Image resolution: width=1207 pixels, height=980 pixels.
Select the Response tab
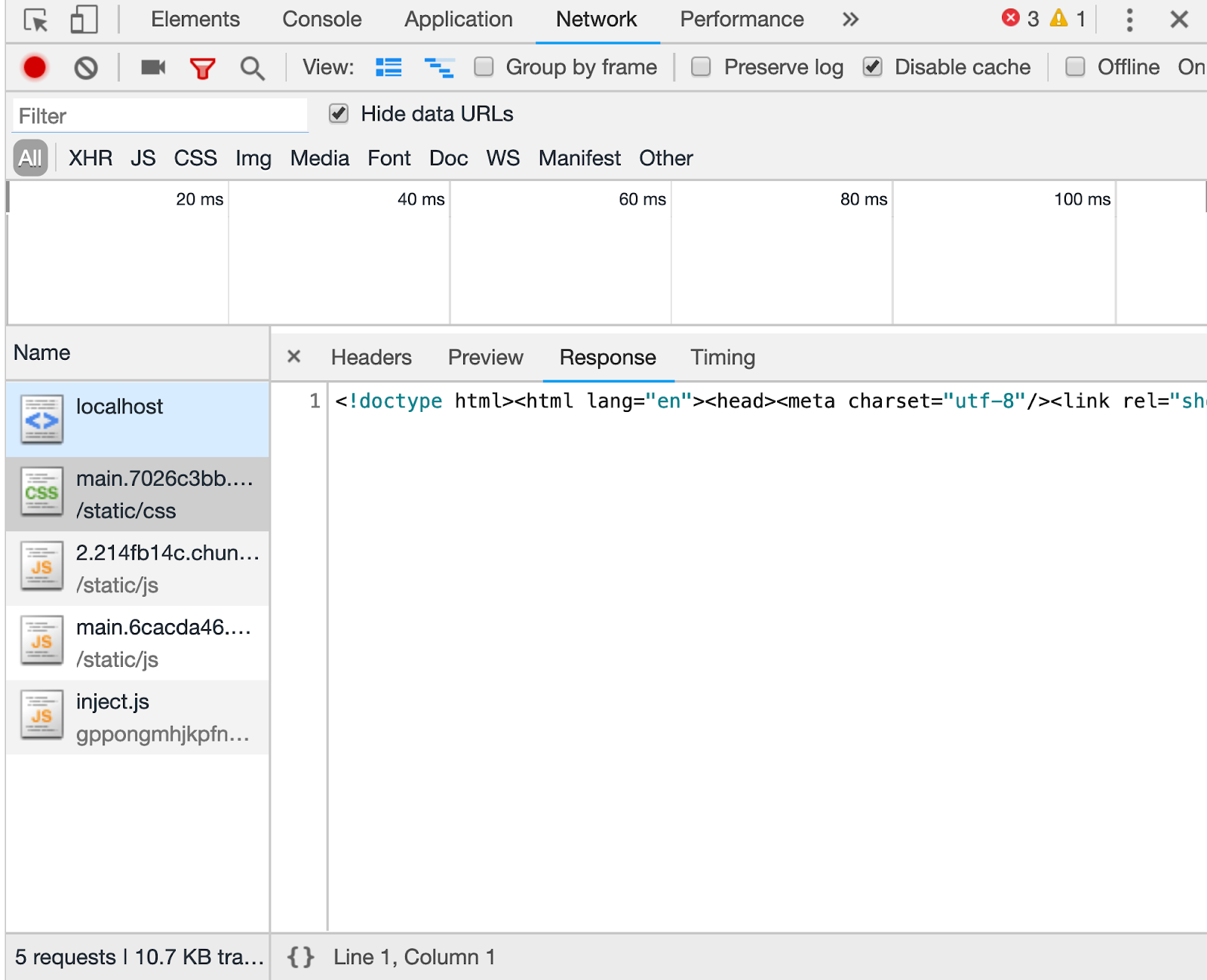point(608,358)
